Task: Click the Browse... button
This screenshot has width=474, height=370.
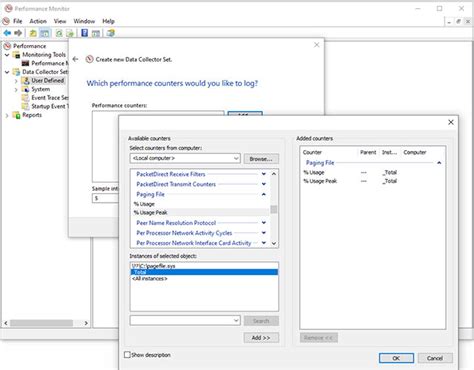Action: tap(261, 159)
